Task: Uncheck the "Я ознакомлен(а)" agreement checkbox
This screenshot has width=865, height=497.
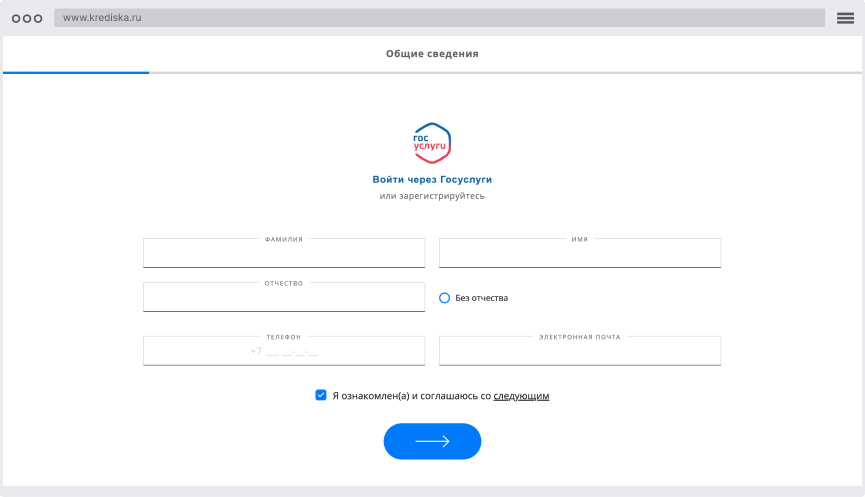Action: click(321, 395)
